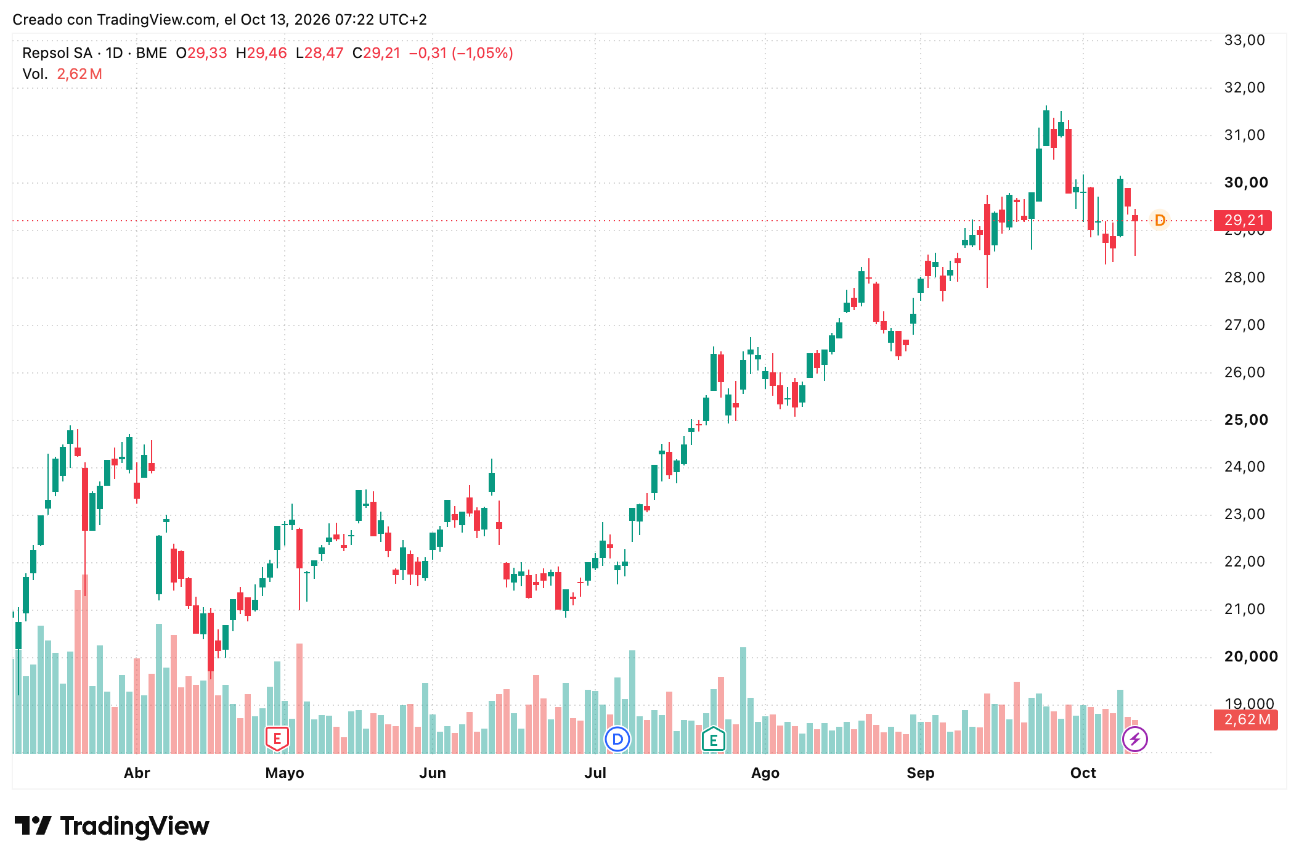Screen dimensions: 1299x863
Task: Click the orange D badge beside last candle
Action: (1160, 220)
